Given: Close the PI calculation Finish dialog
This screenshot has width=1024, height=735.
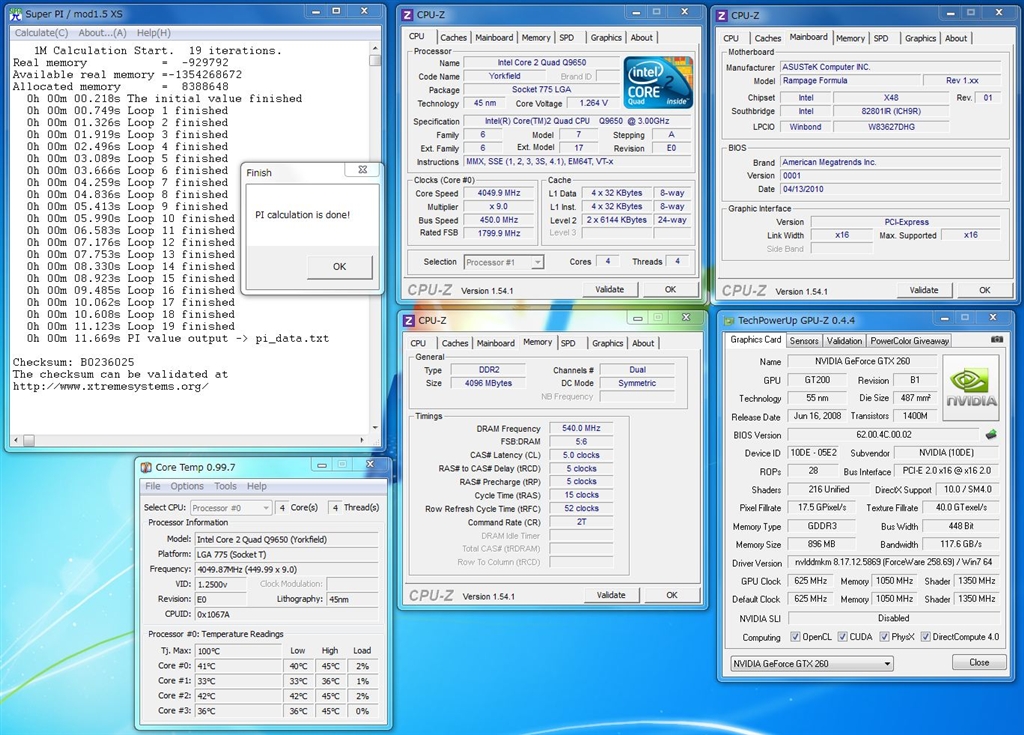Looking at the screenshot, I should 361,171.
